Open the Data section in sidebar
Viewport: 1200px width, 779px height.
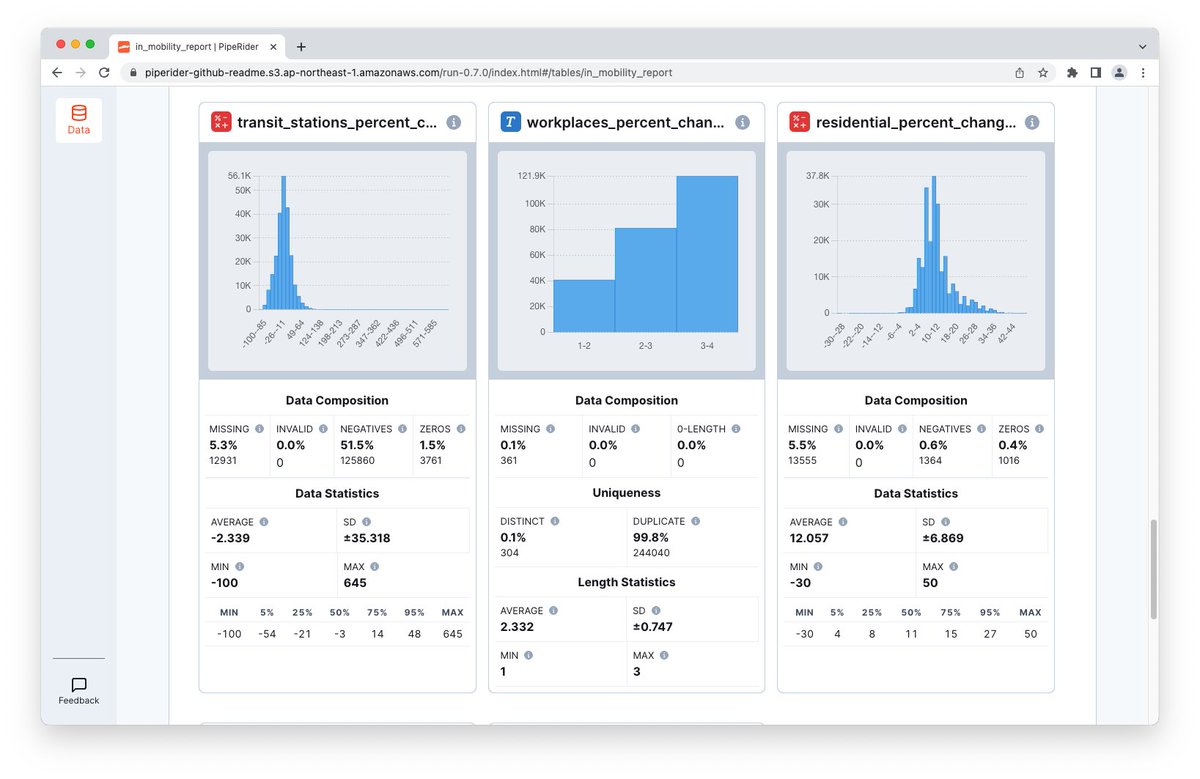78,120
